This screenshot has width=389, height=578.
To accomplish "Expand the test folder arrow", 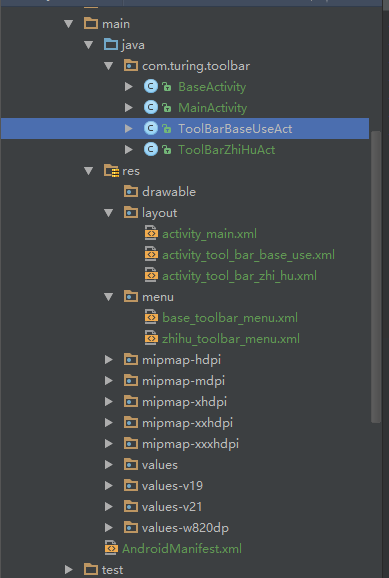I will (69, 570).
